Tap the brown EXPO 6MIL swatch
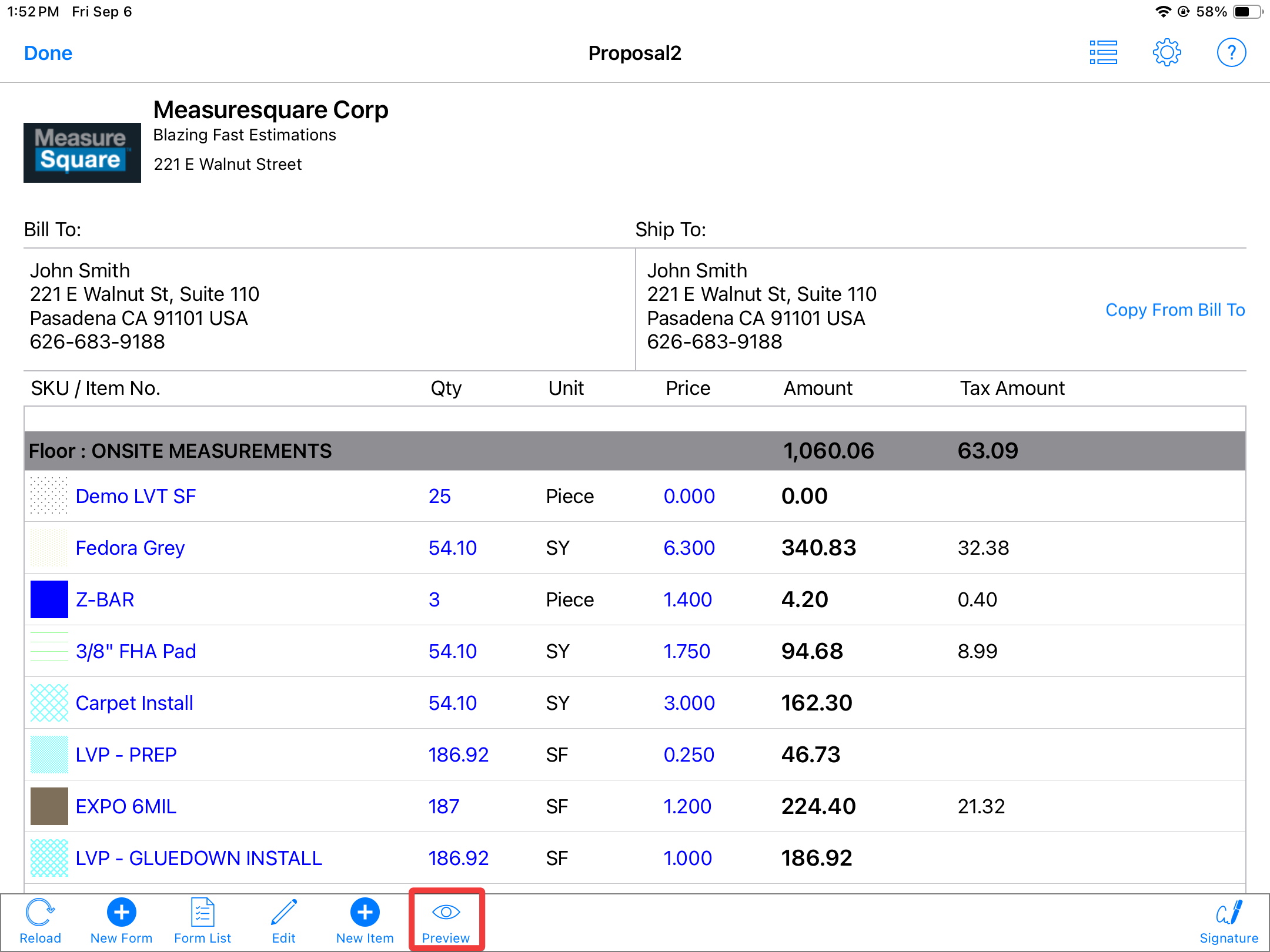Image resolution: width=1270 pixels, height=952 pixels. pyautogui.click(x=49, y=806)
